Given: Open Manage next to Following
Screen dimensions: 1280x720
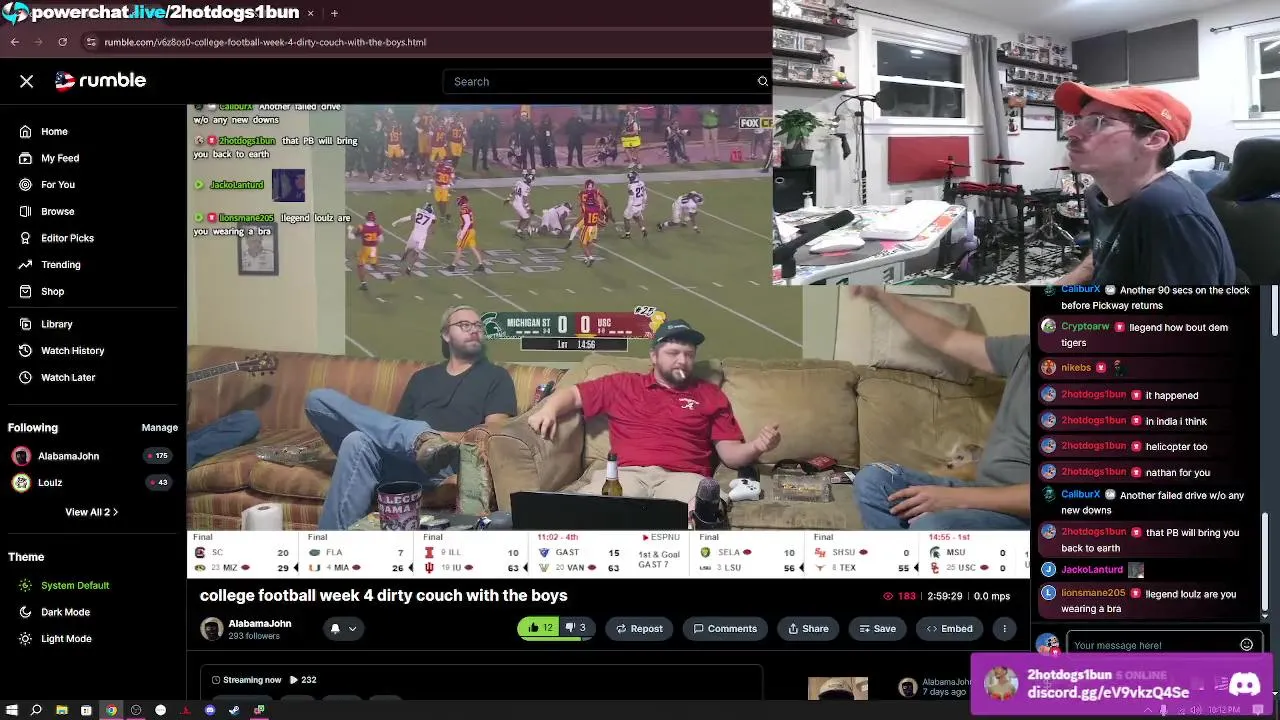Looking at the screenshot, I should point(159,427).
